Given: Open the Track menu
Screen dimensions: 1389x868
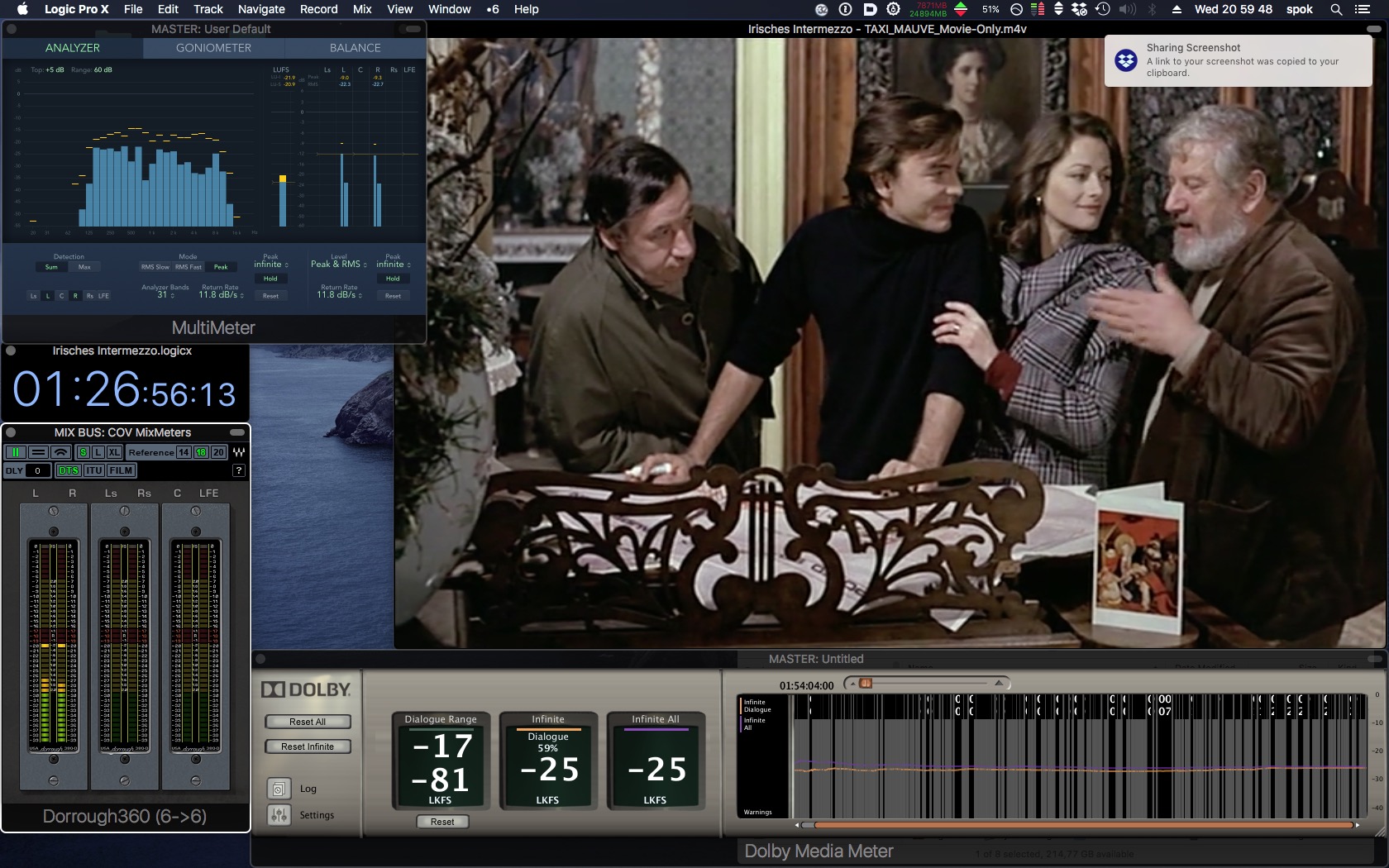Looking at the screenshot, I should click(208, 9).
